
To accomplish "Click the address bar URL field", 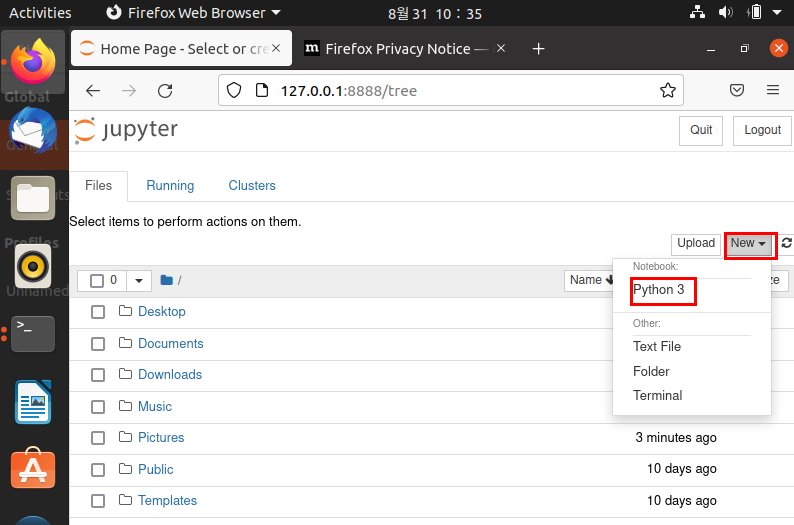I will (x=451, y=91).
